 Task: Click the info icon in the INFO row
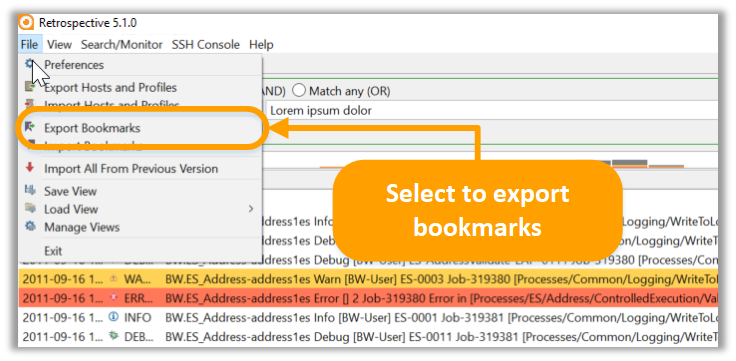tap(113, 317)
